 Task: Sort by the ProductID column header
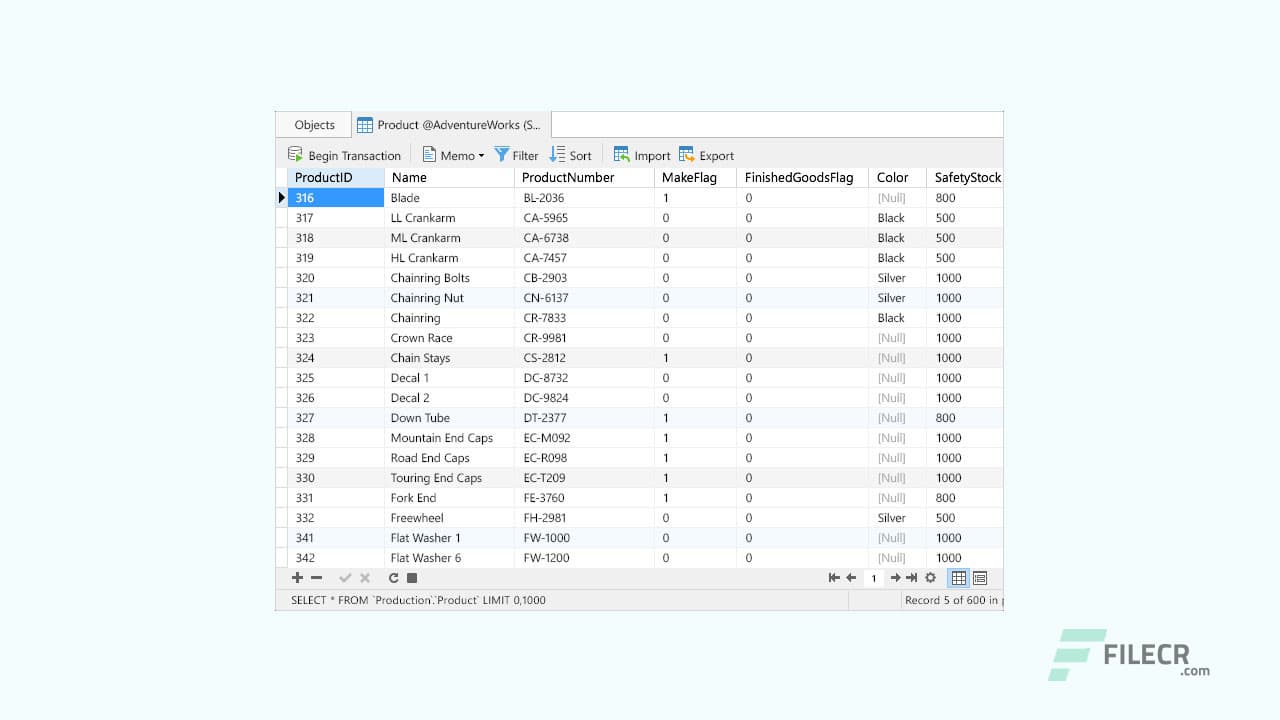pos(324,177)
